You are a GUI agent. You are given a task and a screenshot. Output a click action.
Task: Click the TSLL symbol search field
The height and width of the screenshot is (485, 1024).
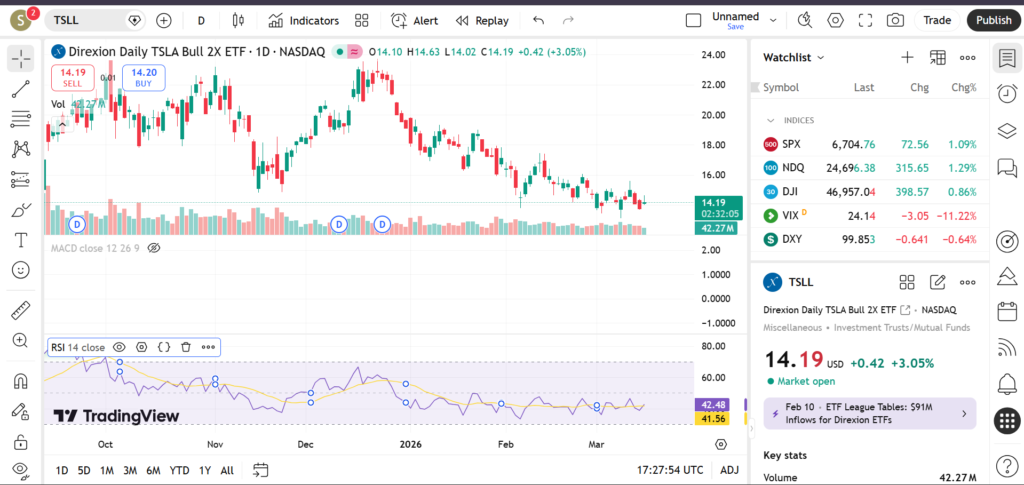86,20
